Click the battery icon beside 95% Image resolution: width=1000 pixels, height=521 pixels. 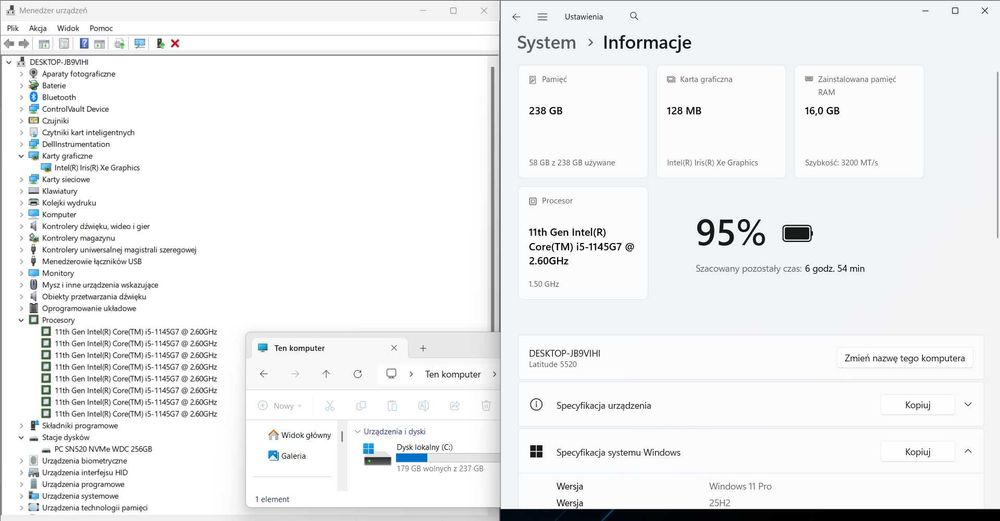click(797, 233)
